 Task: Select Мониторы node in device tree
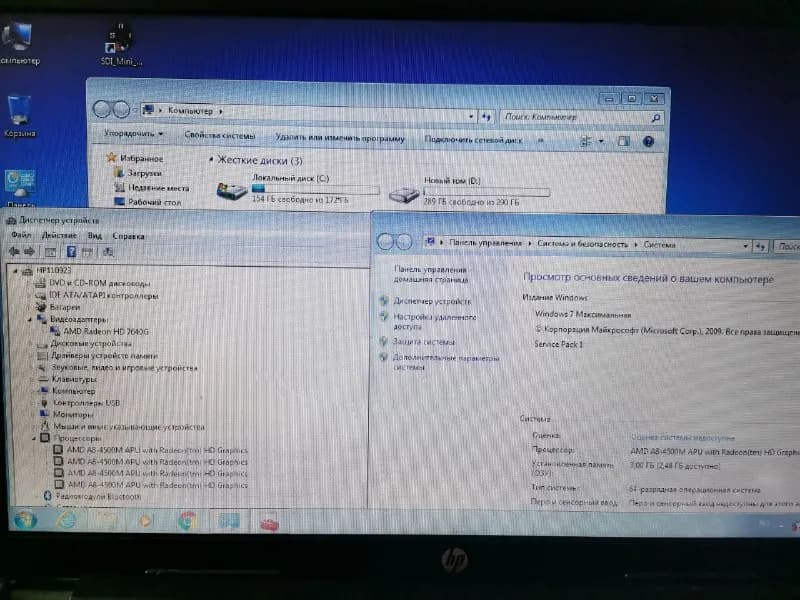point(73,415)
